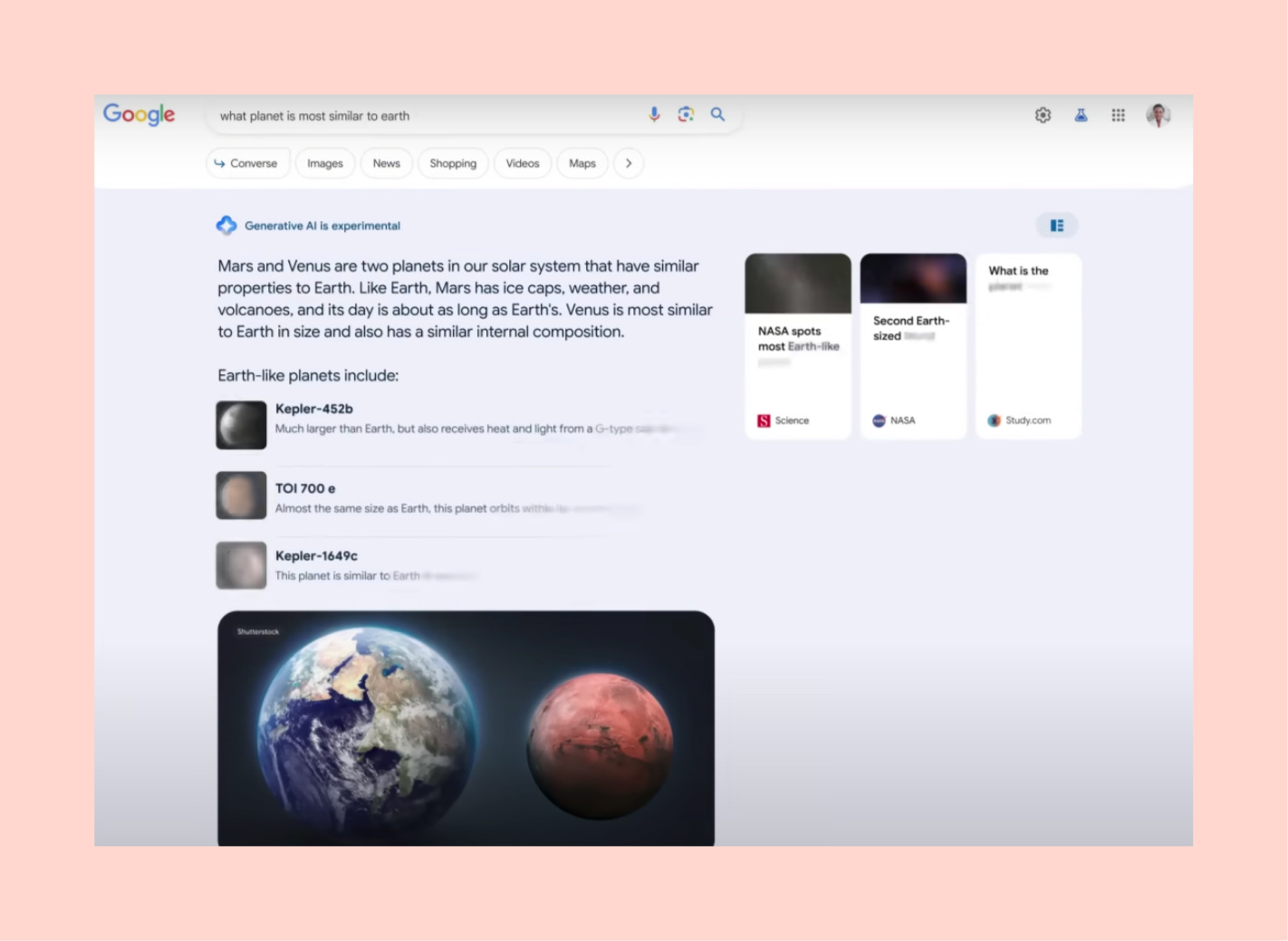Open the settings gear icon
Screen dimensions: 1288x941
coord(1043,115)
